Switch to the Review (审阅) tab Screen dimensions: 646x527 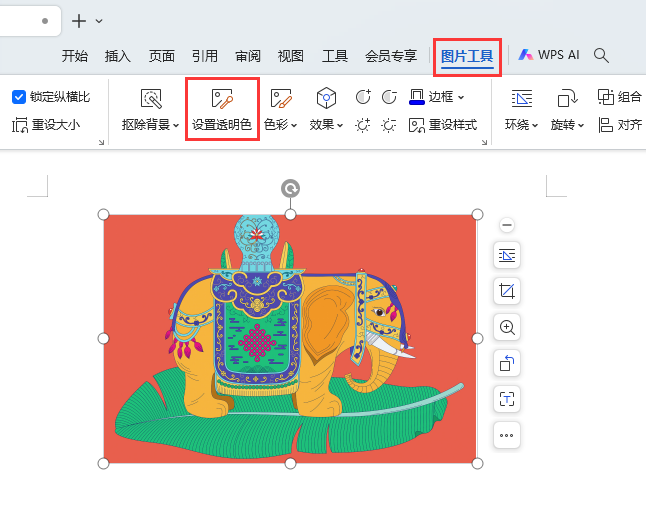click(248, 56)
